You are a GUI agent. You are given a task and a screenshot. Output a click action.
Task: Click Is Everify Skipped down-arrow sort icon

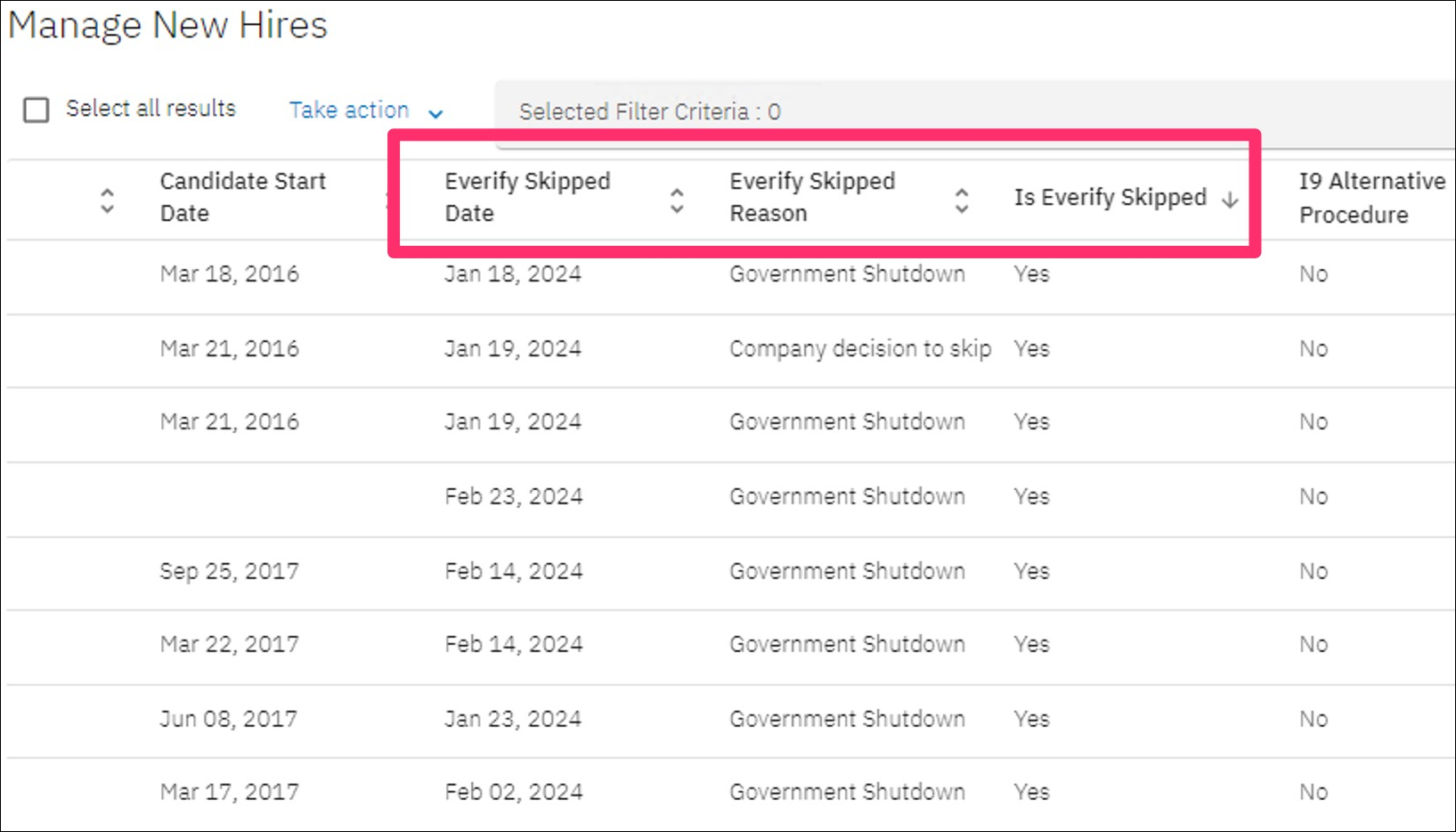coord(1230,200)
